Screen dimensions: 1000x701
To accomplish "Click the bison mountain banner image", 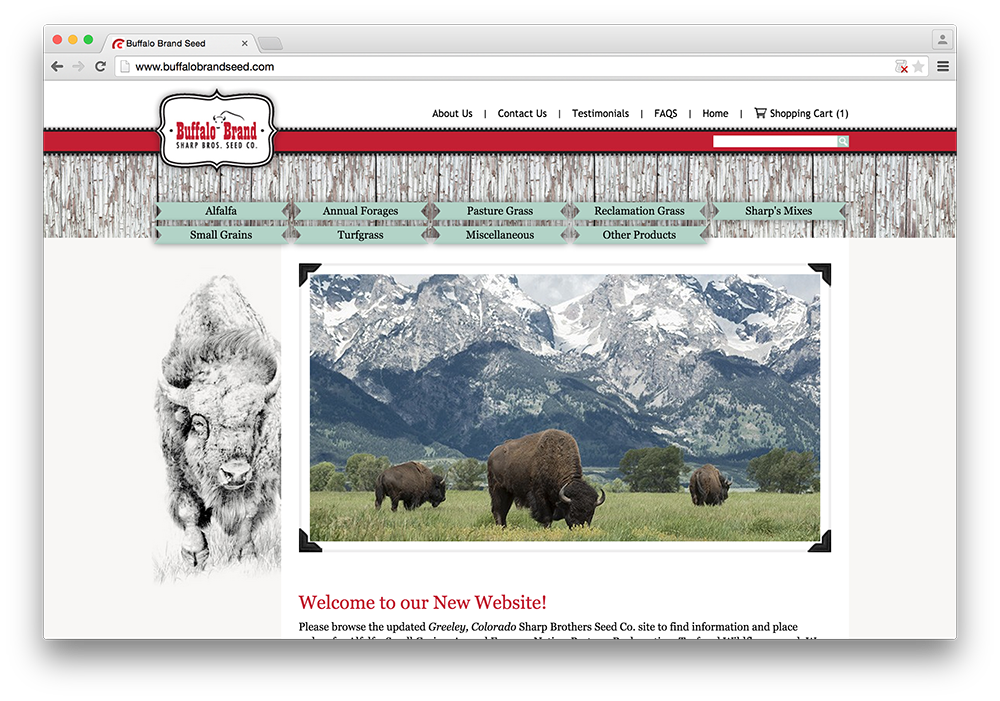I will [x=565, y=408].
